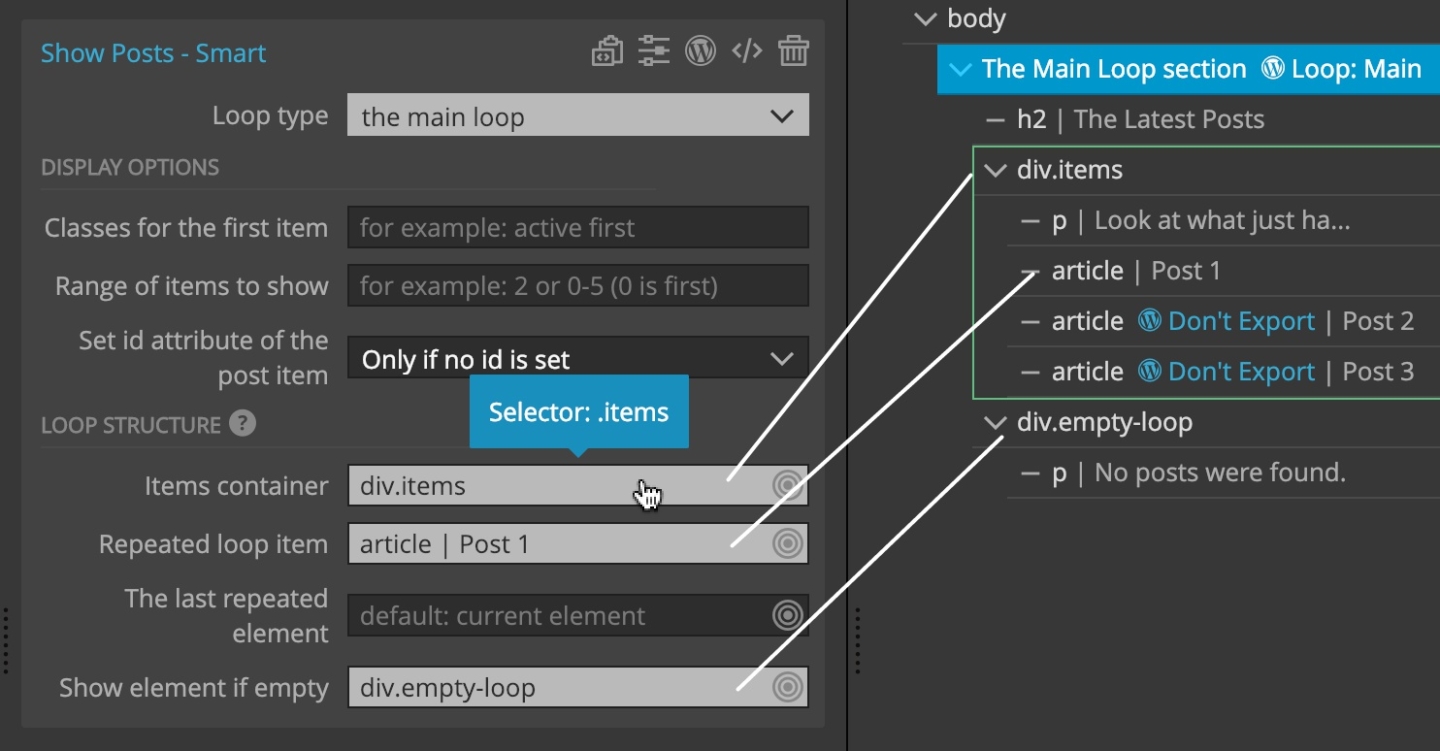Collapse the div.items tree node
Screen dimensions: 1440x751
[x=993, y=170]
